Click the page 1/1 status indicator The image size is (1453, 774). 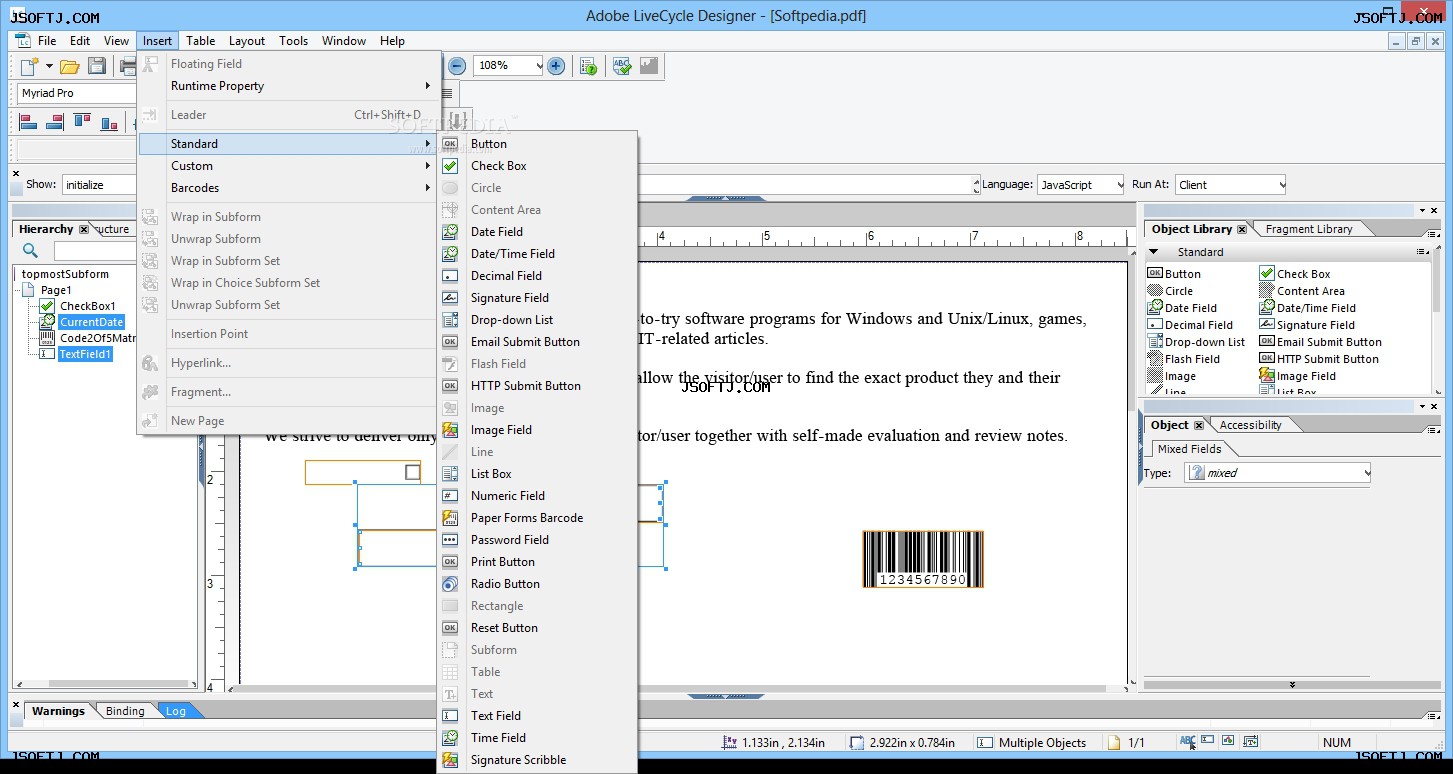coord(1126,743)
